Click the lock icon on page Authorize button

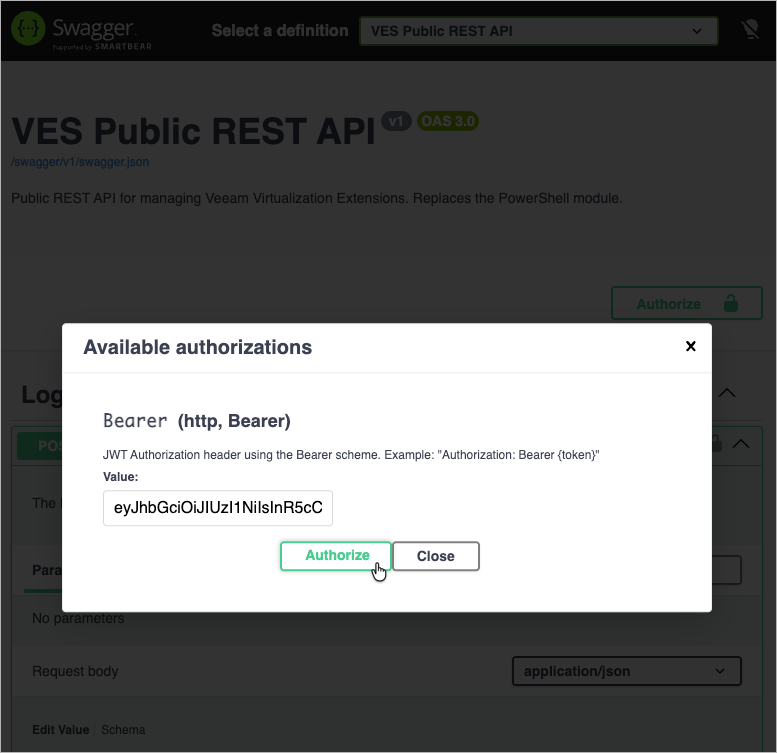(731, 303)
